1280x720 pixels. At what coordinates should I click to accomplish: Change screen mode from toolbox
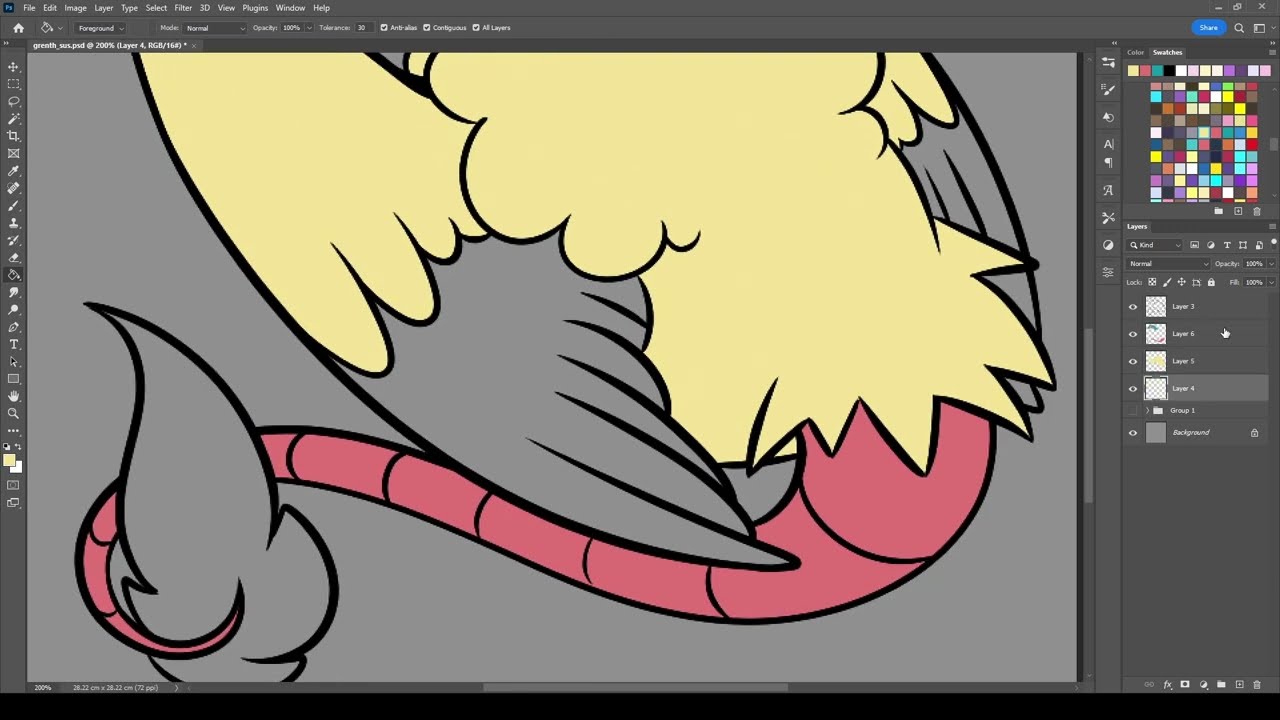point(14,502)
